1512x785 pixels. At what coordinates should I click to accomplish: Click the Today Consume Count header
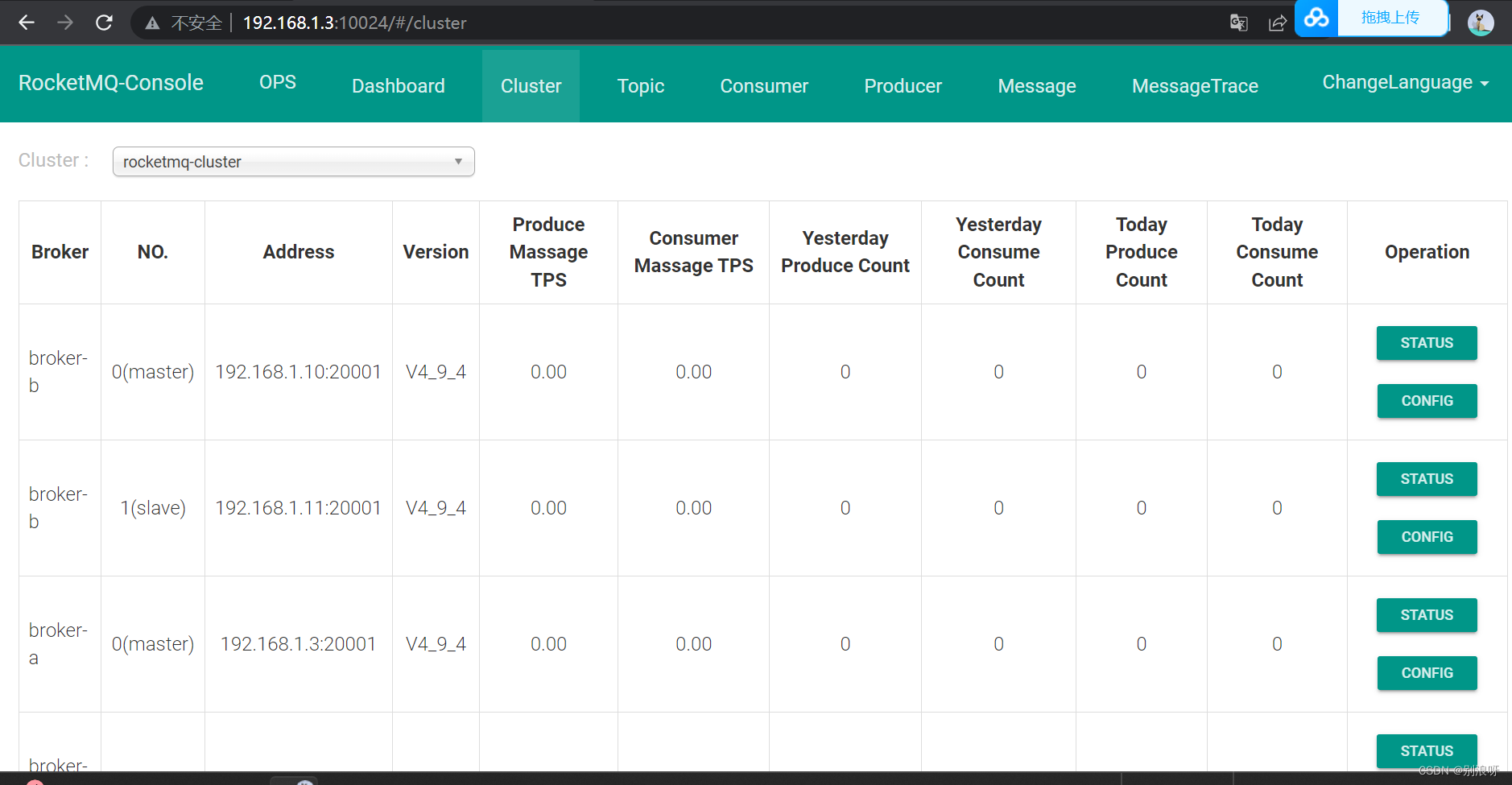point(1277,252)
